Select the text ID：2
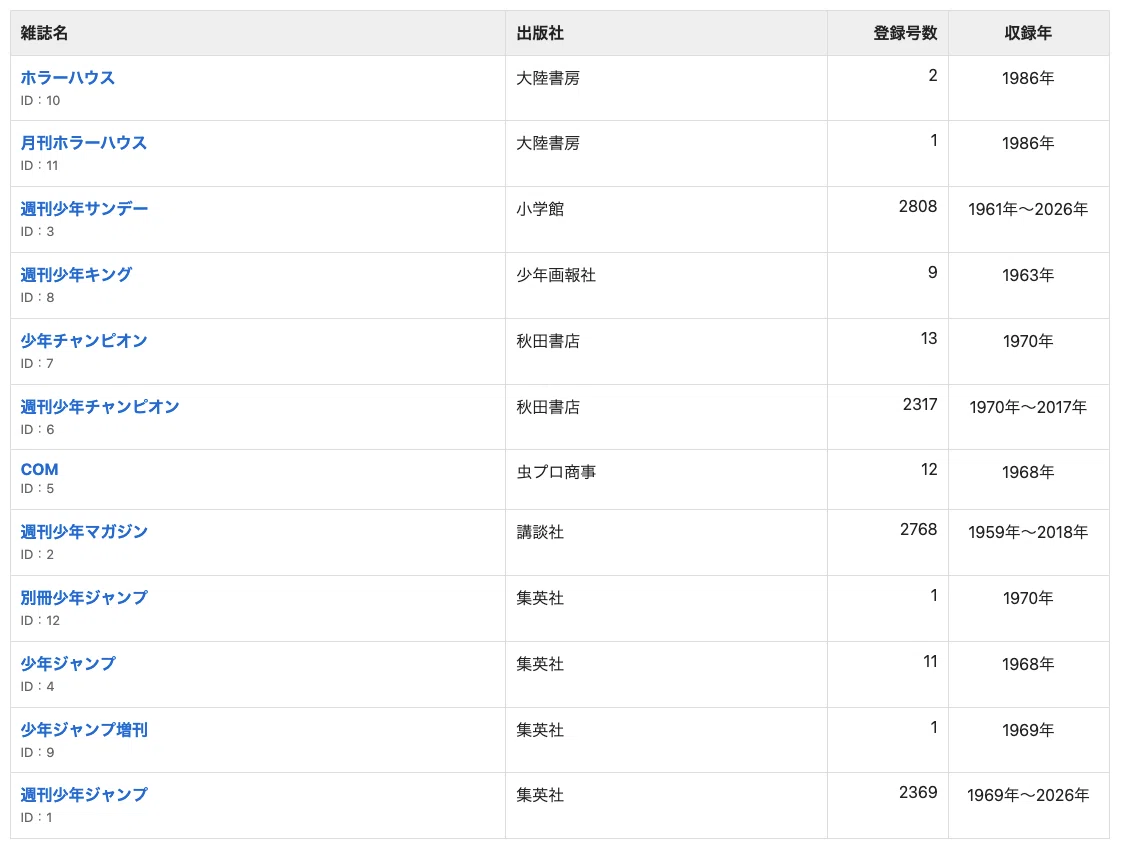The height and width of the screenshot is (851, 1121). point(37,554)
